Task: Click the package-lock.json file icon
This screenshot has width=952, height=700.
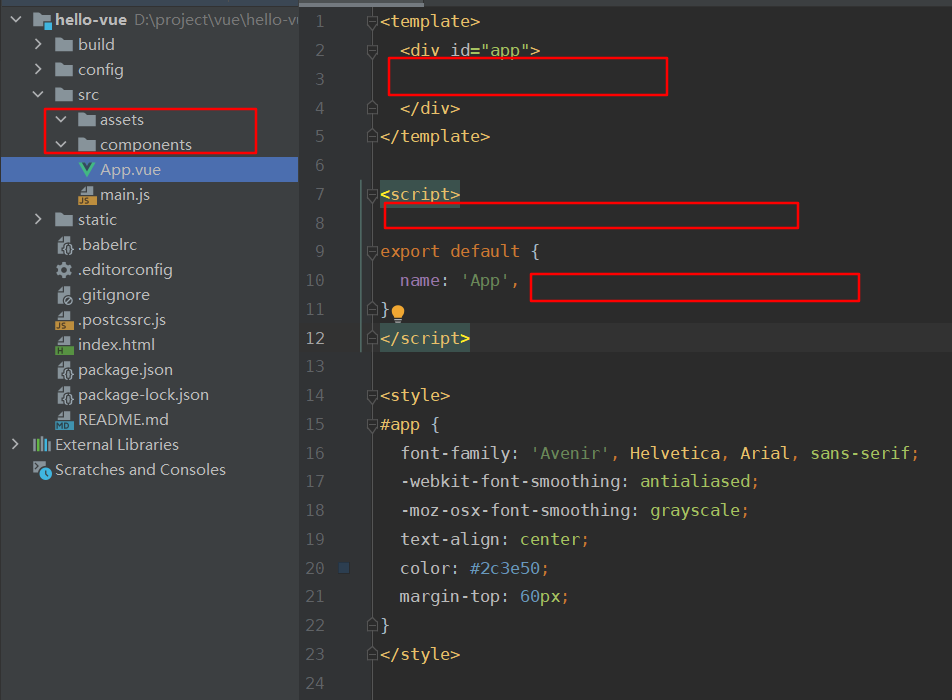Action: click(x=65, y=395)
